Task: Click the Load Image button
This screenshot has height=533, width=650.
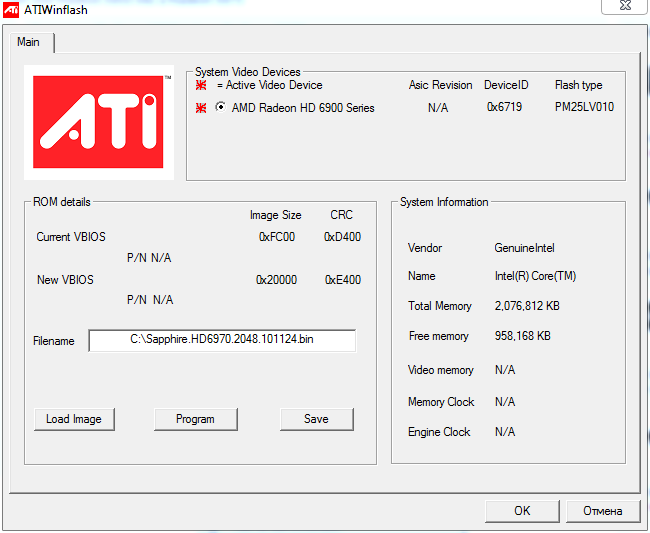Action: pyautogui.click(x=74, y=419)
